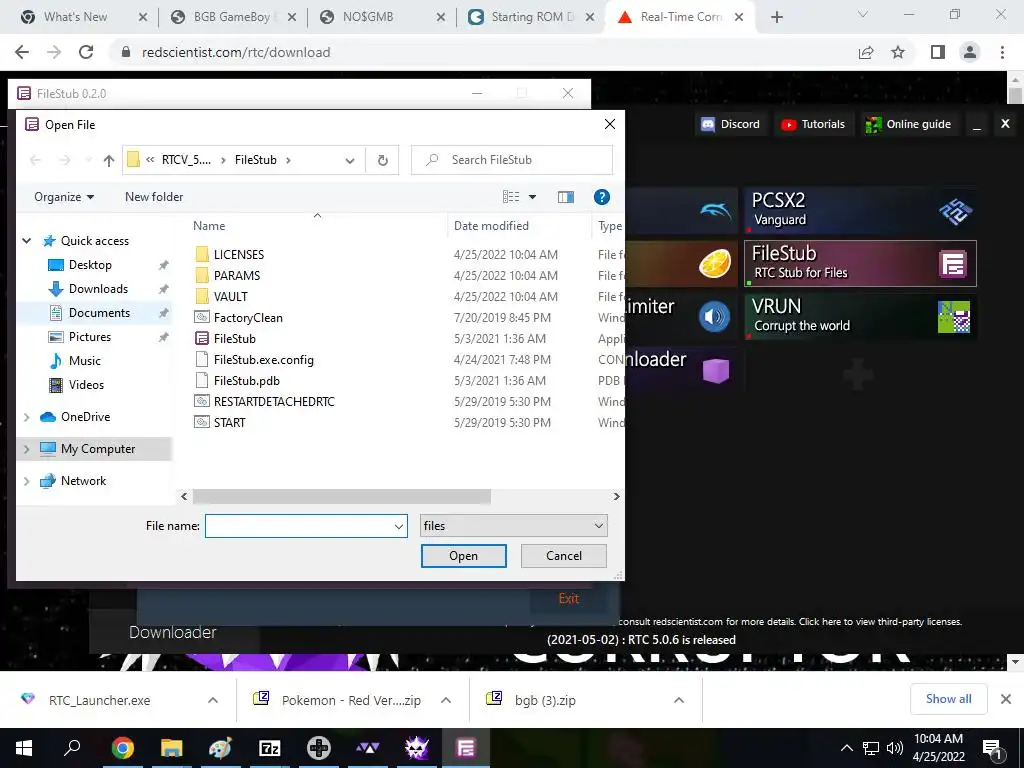Open the Online guide link
Viewport: 1024px width, 768px height.
908,124
